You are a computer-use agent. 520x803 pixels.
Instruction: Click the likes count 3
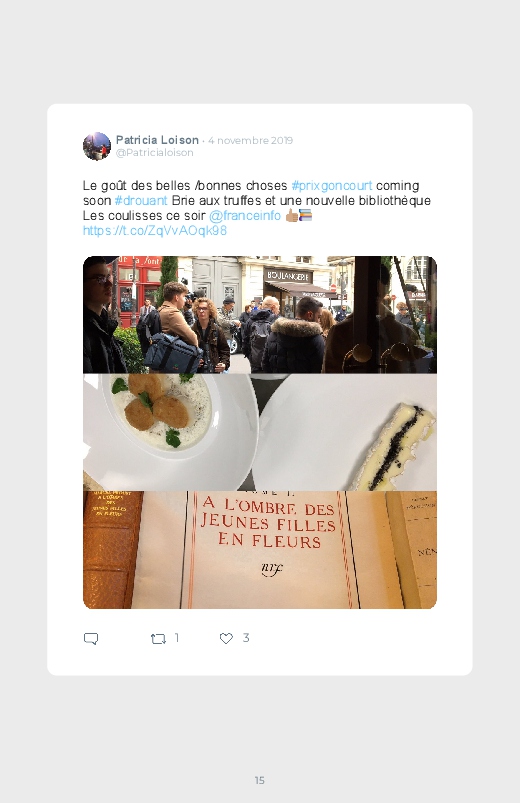pos(246,638)
